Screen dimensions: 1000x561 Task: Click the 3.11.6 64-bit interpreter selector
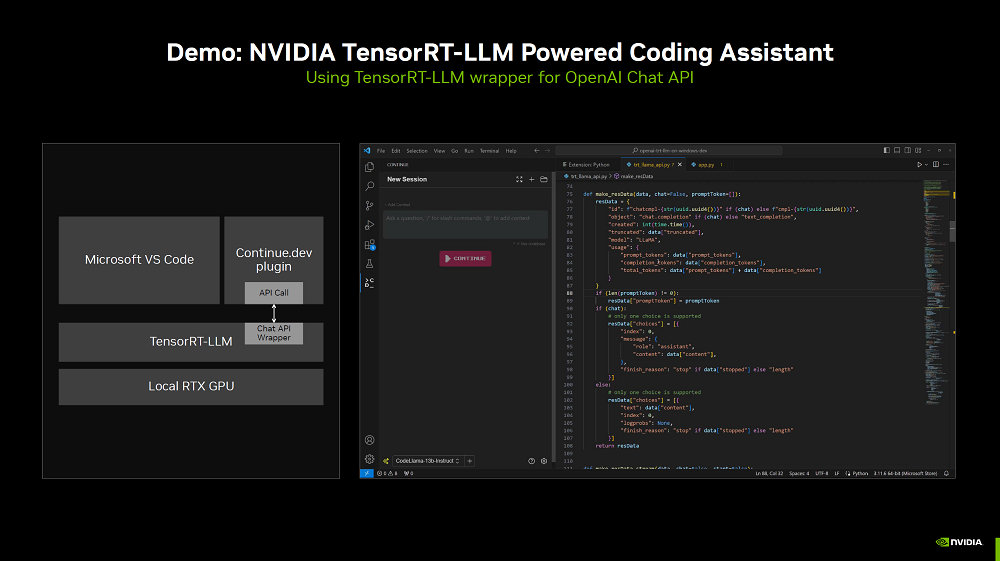906,474
